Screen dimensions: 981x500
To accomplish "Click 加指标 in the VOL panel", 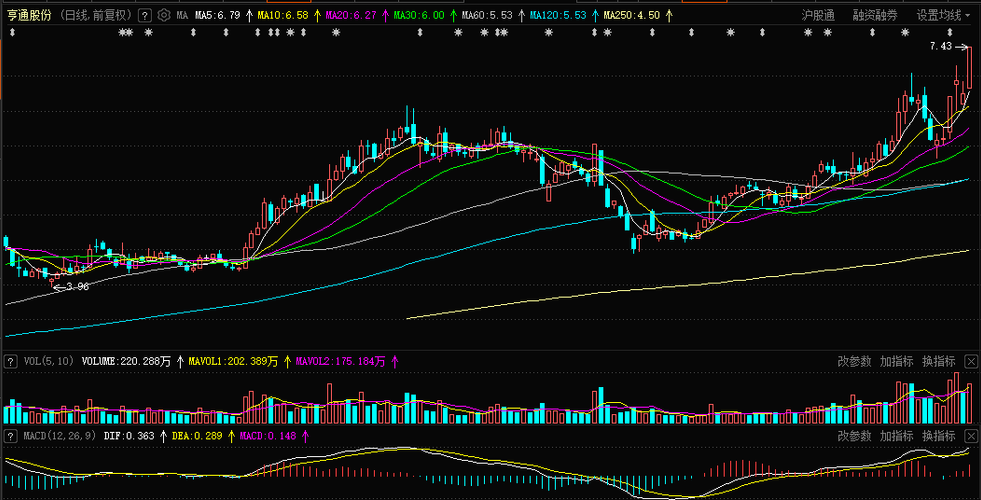I will [897, 361].
